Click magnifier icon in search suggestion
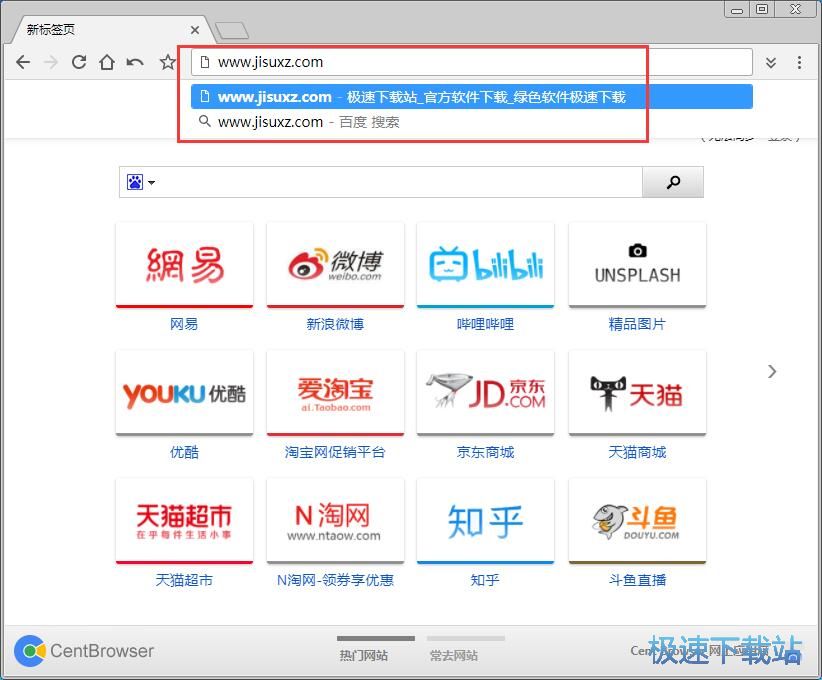 pyautogui.click(x=204, y=121)
